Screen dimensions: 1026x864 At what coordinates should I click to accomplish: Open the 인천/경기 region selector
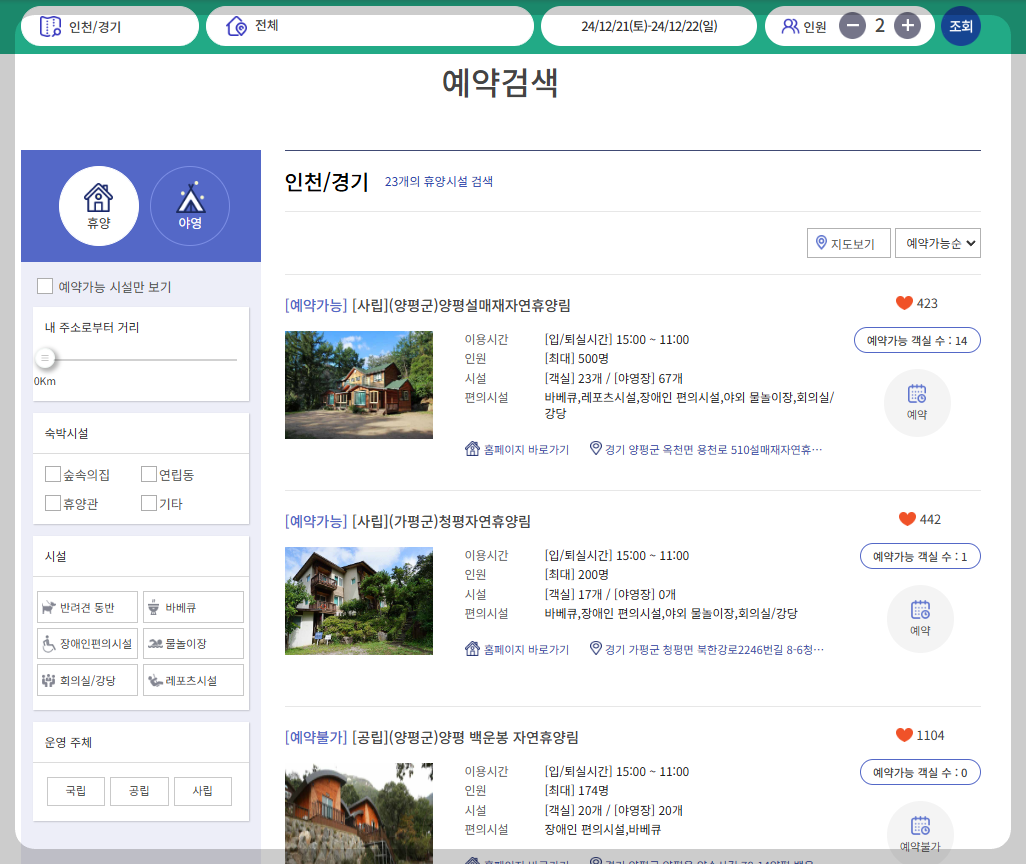[x=110, y=26]
